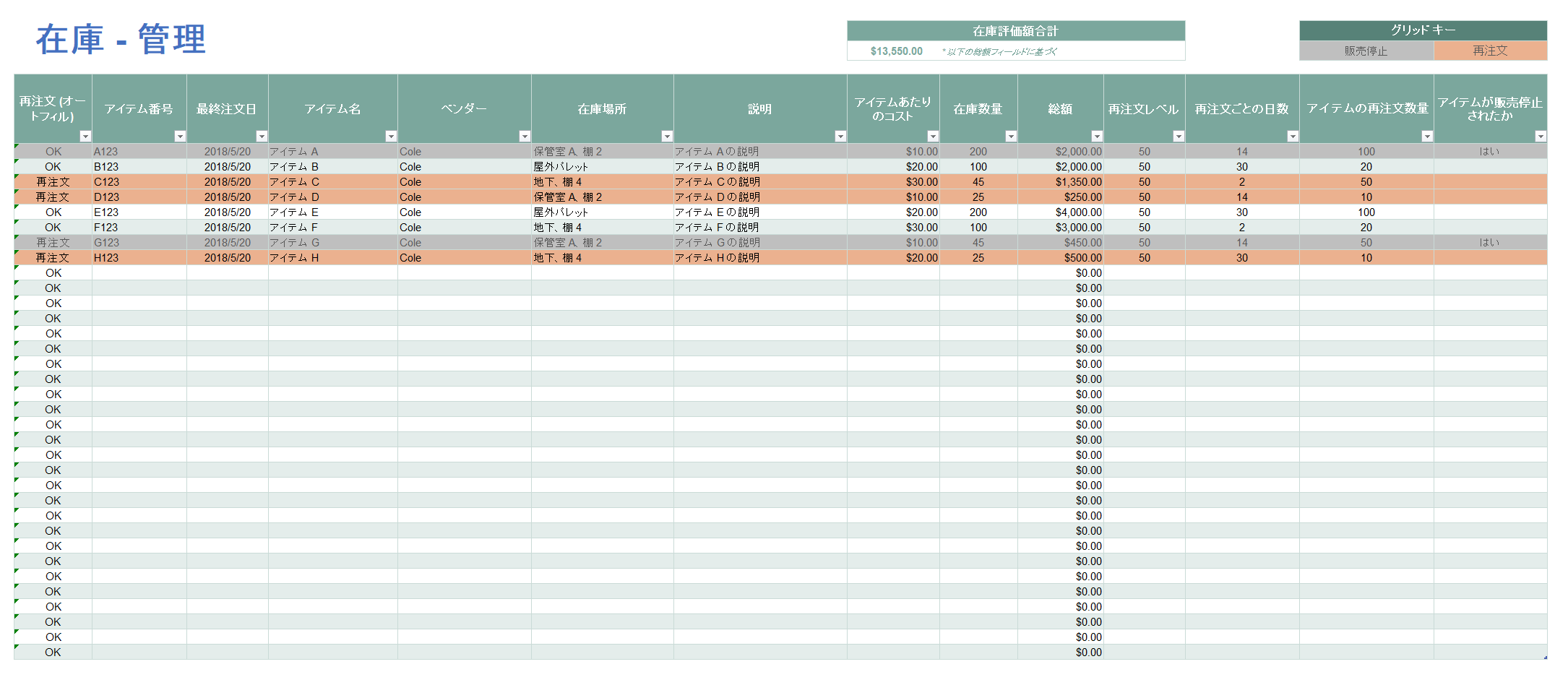Select item number cell E123
Viewport: 1568px width, 685px height.
[139, 212]
